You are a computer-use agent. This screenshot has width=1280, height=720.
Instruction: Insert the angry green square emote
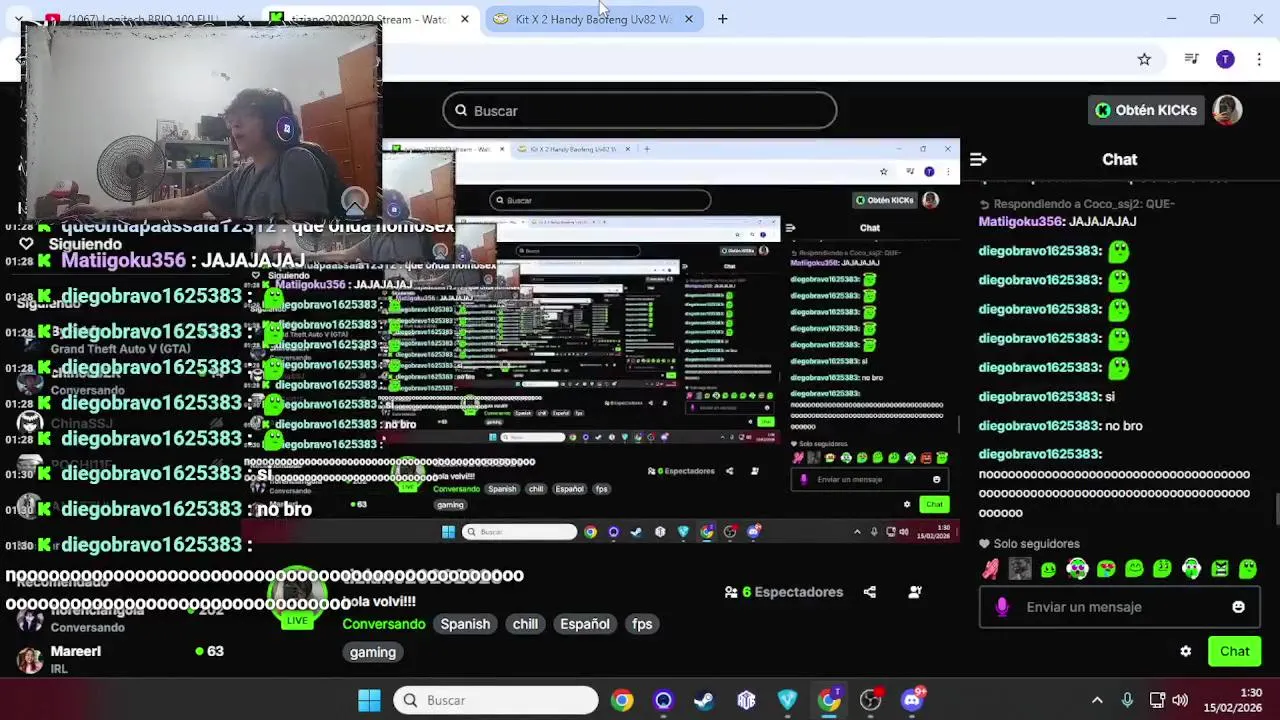point(1220,569)
